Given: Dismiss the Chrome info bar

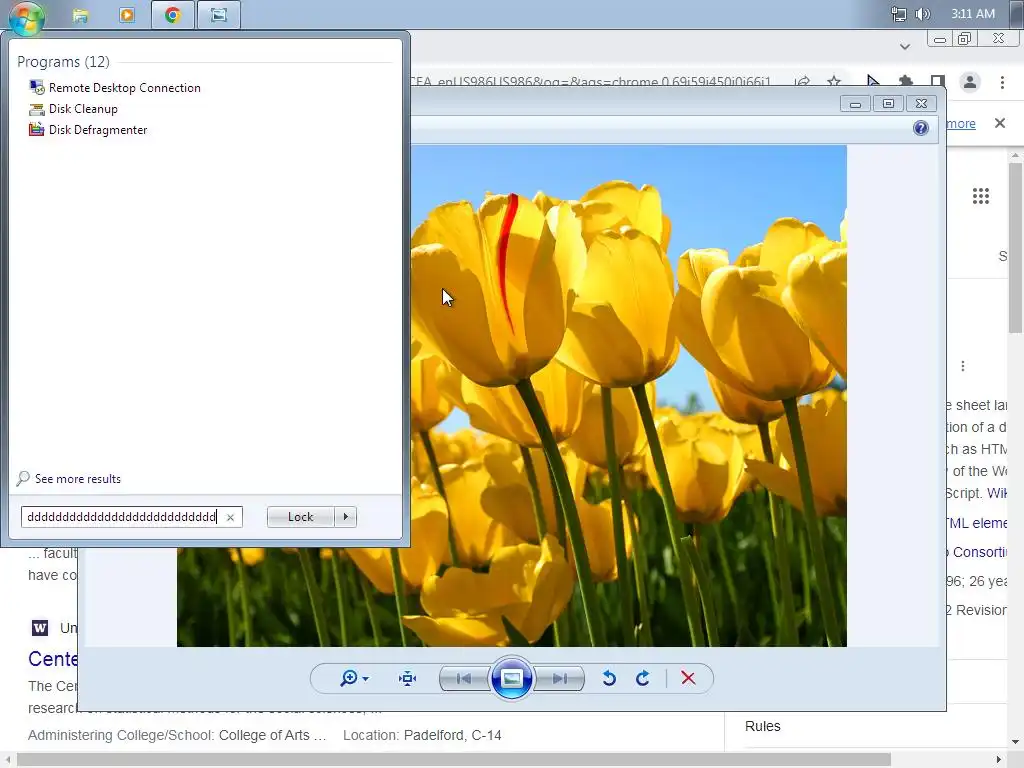Looking at the screenshot, I should [999, 123].
